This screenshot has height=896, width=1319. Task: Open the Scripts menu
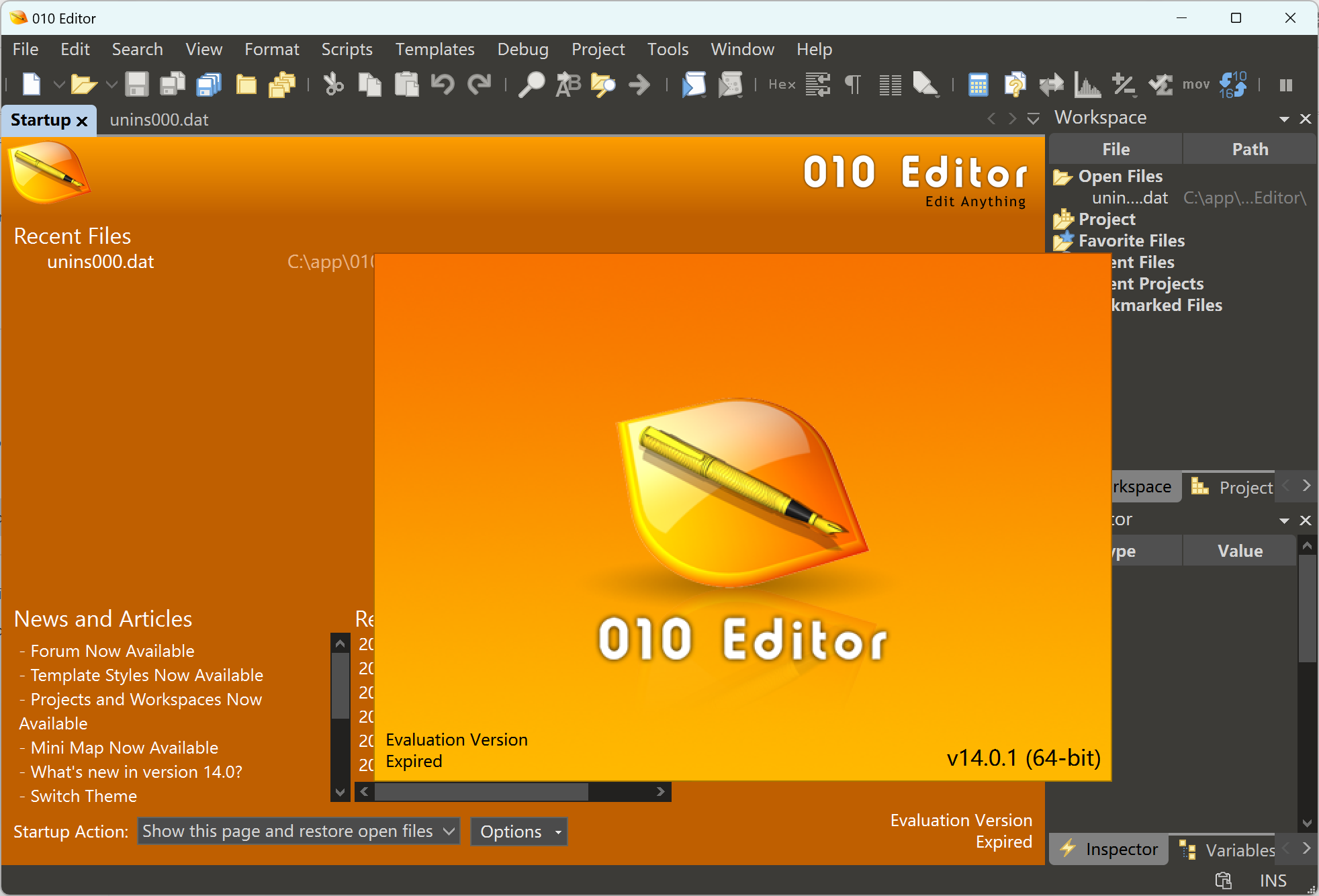(x=347, y=50)
